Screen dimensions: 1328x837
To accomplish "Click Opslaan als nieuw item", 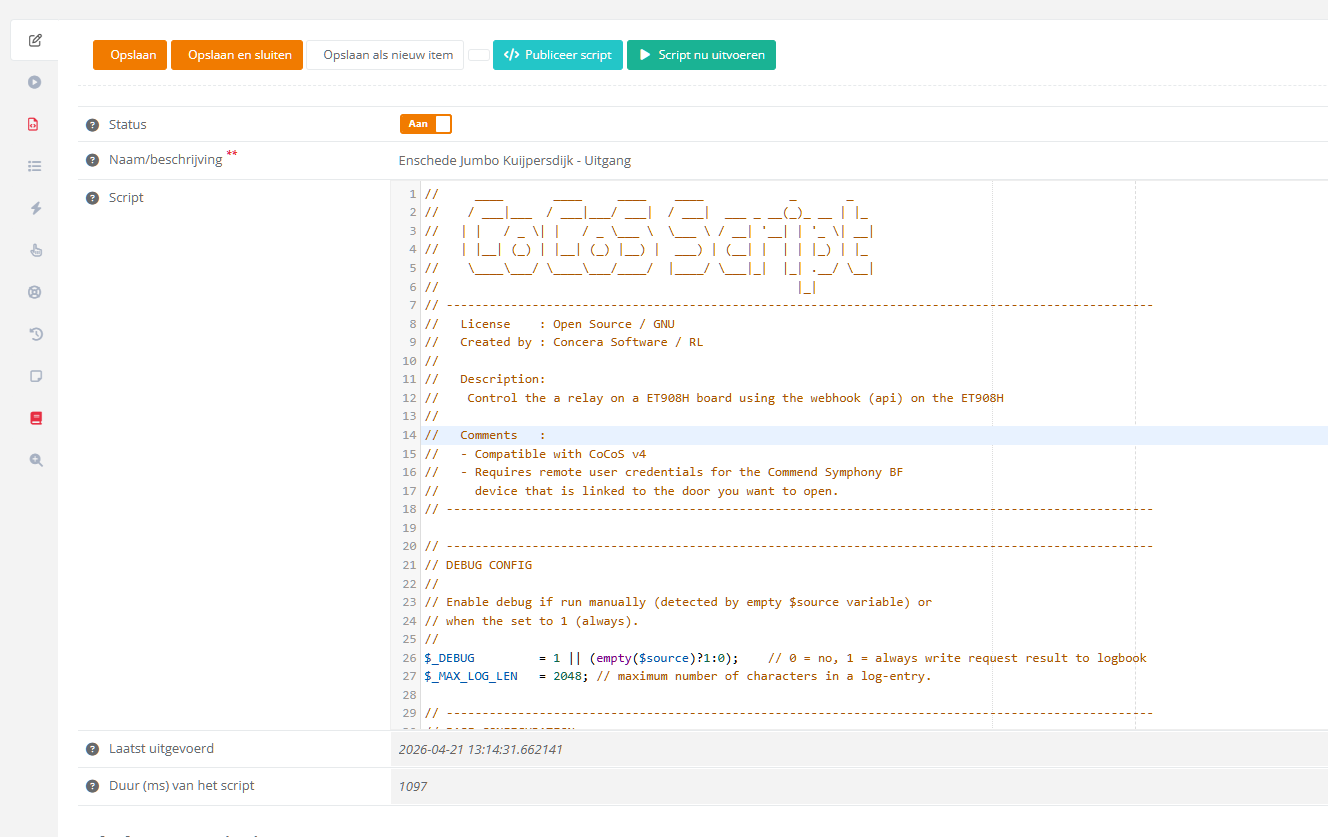I will [387, 55].
